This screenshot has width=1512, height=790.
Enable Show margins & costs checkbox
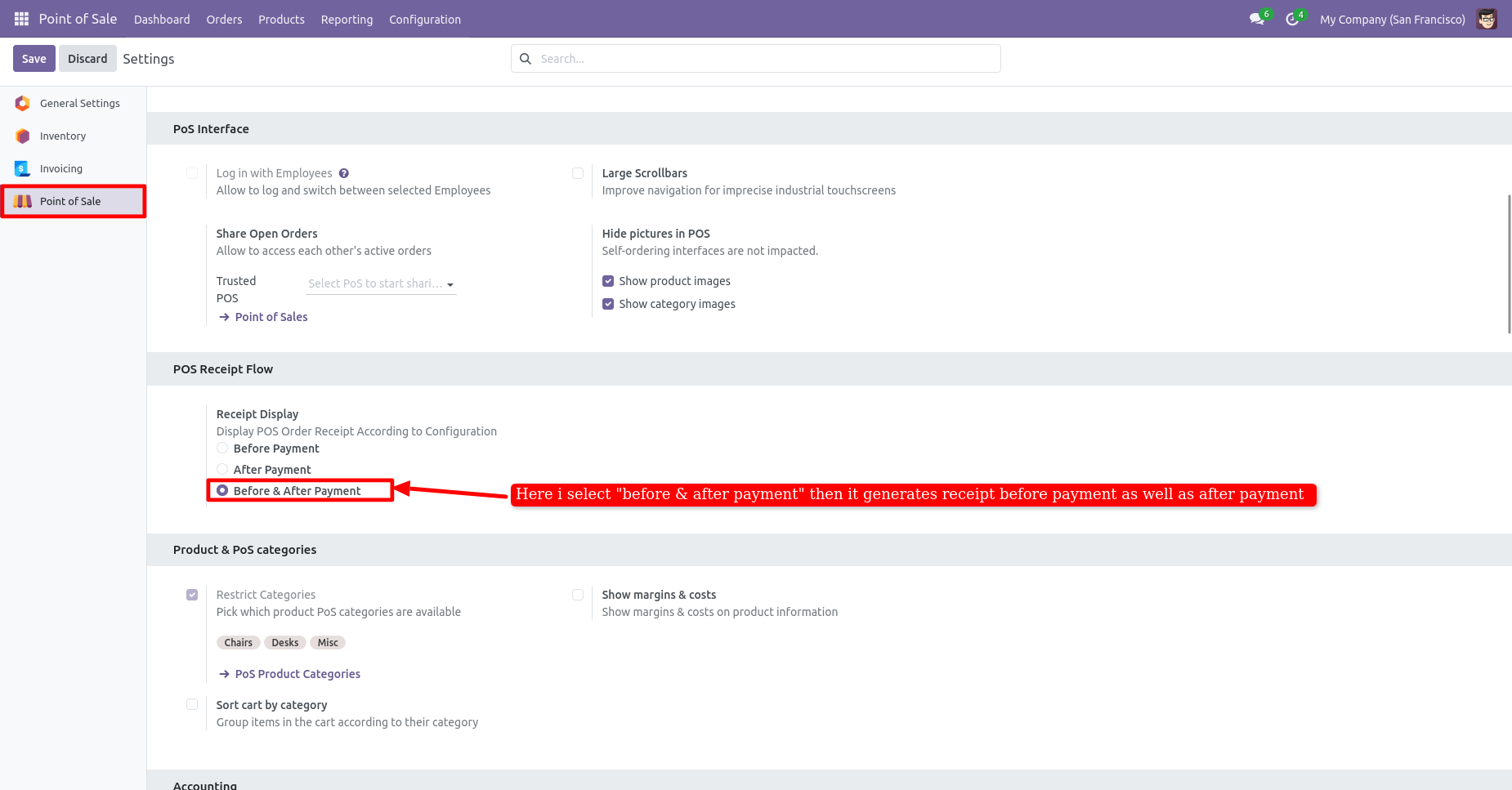[x=578, y=595]
